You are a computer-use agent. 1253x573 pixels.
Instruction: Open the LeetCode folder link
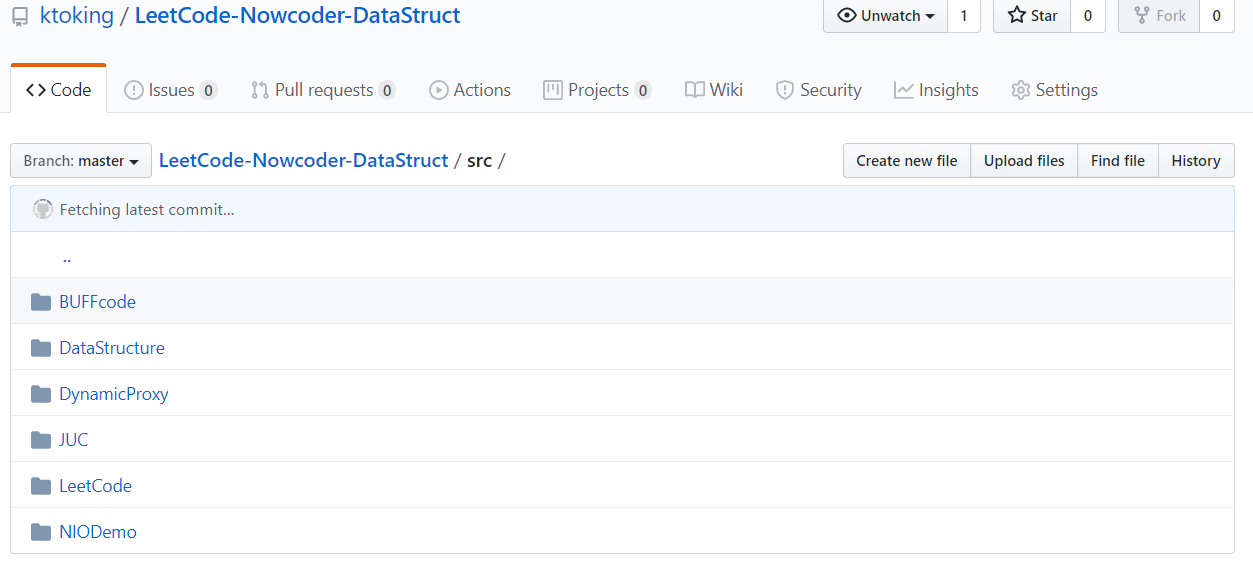95,486
